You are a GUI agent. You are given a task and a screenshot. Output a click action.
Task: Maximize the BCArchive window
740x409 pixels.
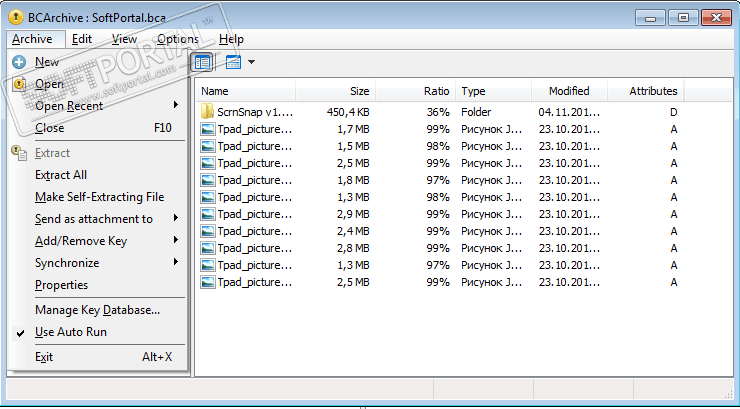coord(683,18)
